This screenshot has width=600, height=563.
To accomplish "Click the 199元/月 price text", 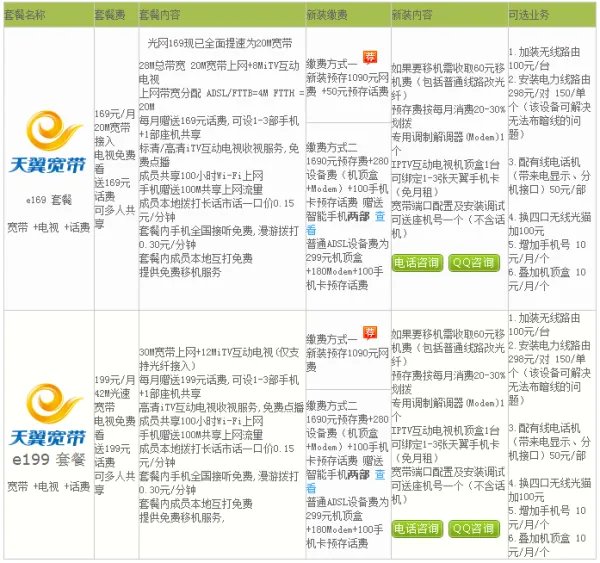I will 115,380.
